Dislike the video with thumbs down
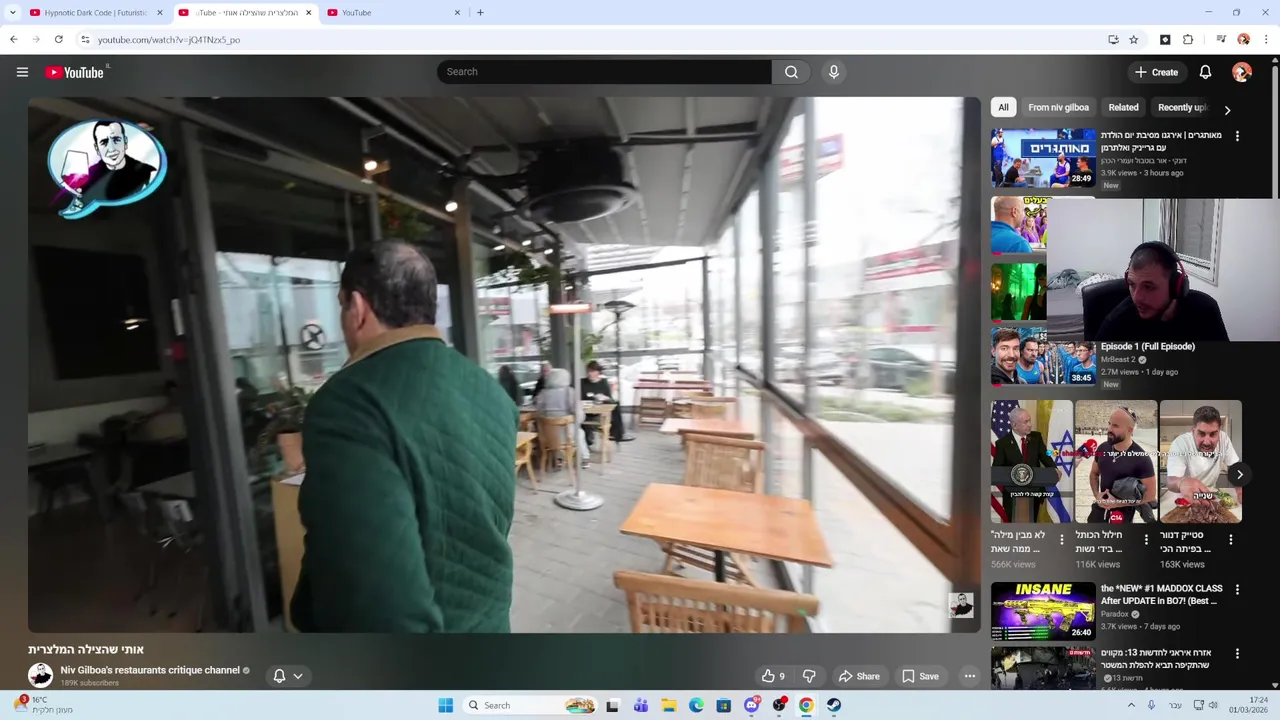This screenshot has height=720, width=1280. (809, 676)
